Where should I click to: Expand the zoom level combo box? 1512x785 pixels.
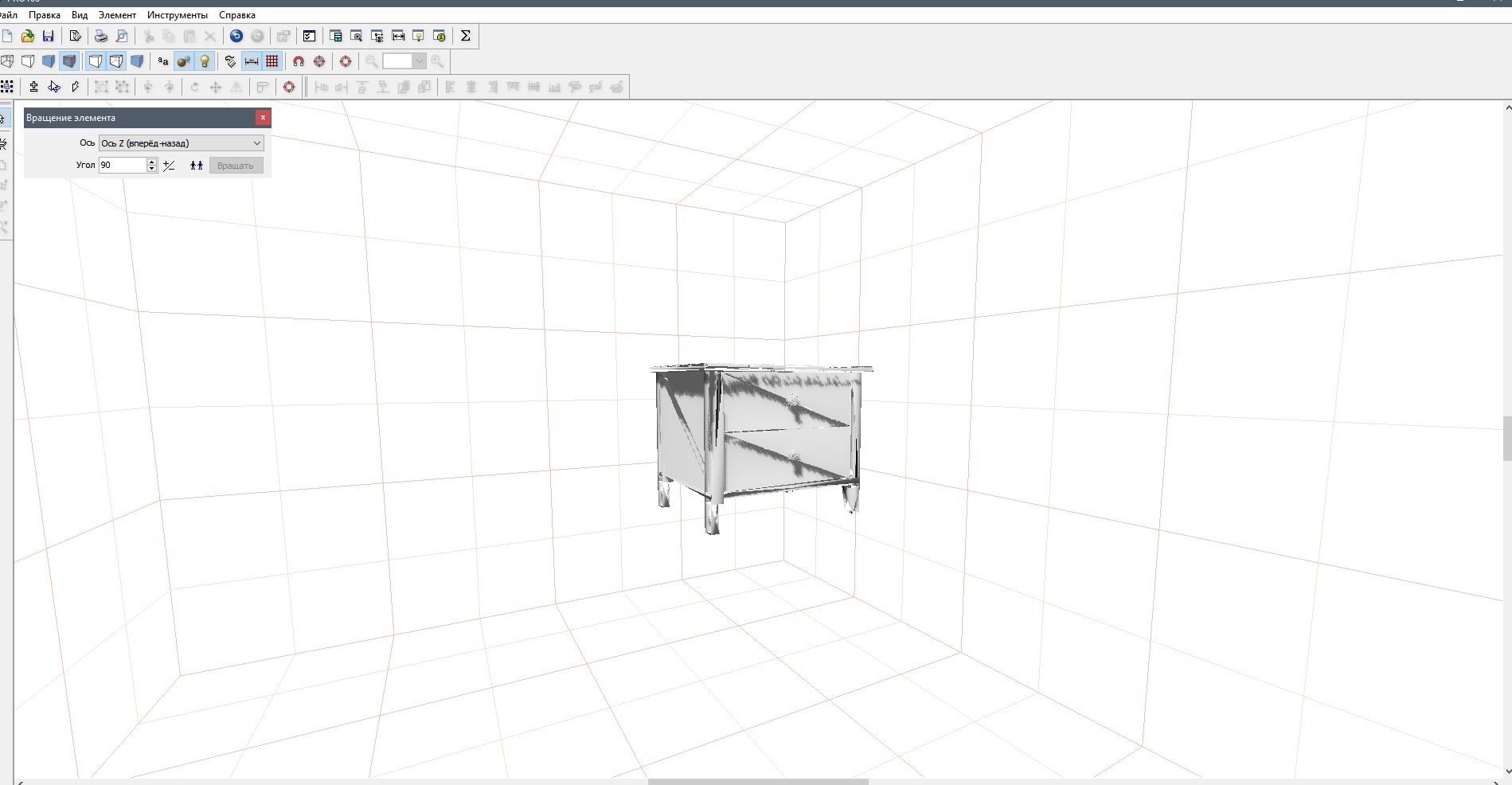click(419, 61)
